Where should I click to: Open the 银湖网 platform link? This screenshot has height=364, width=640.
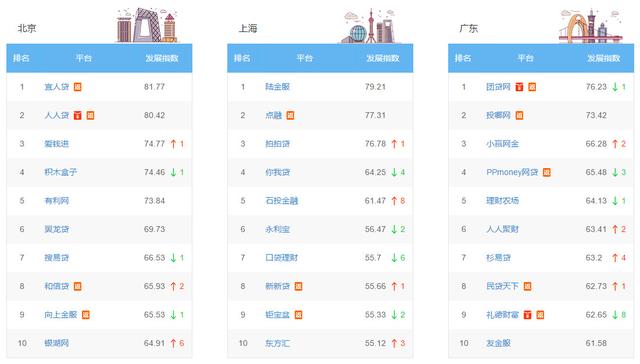(x=57, y=343)
